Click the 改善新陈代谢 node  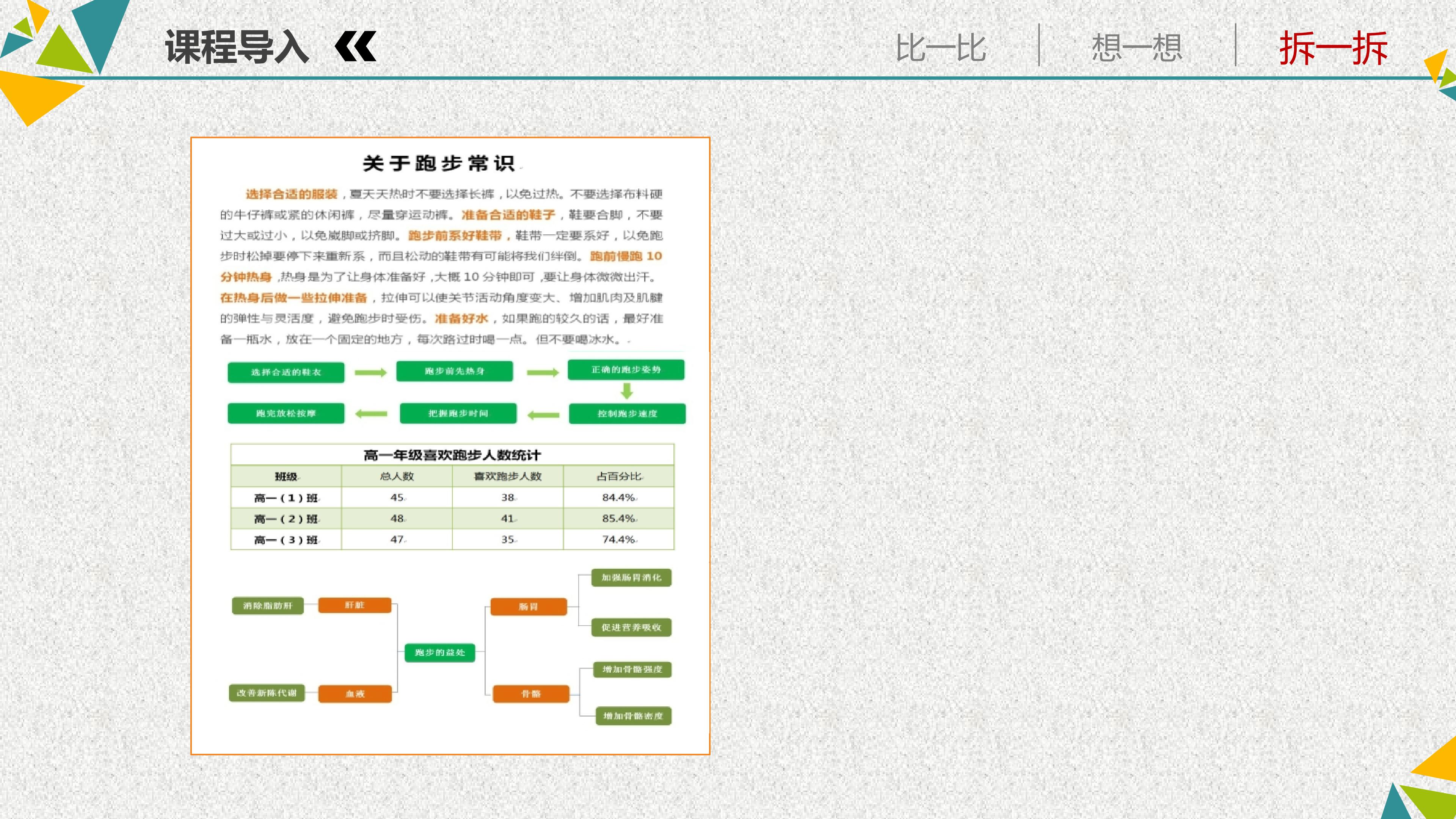[x=267, y=693]
